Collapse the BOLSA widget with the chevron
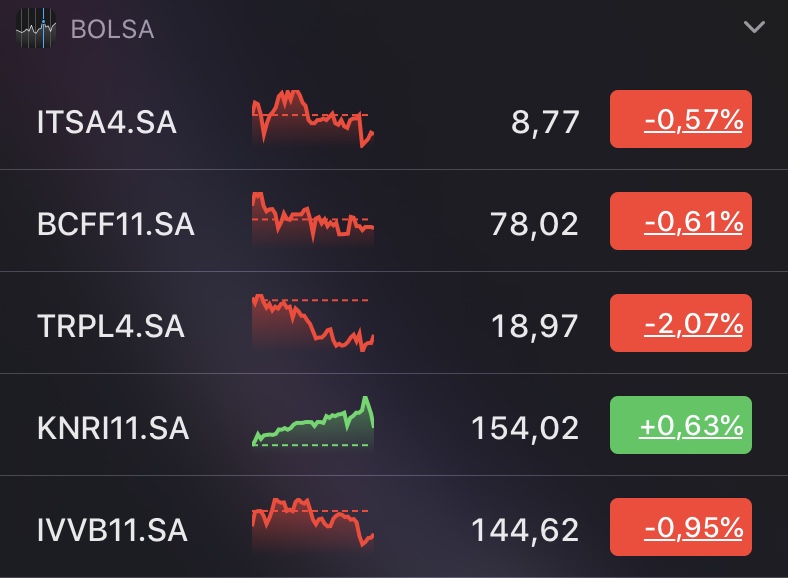 [x=754, y=27]
